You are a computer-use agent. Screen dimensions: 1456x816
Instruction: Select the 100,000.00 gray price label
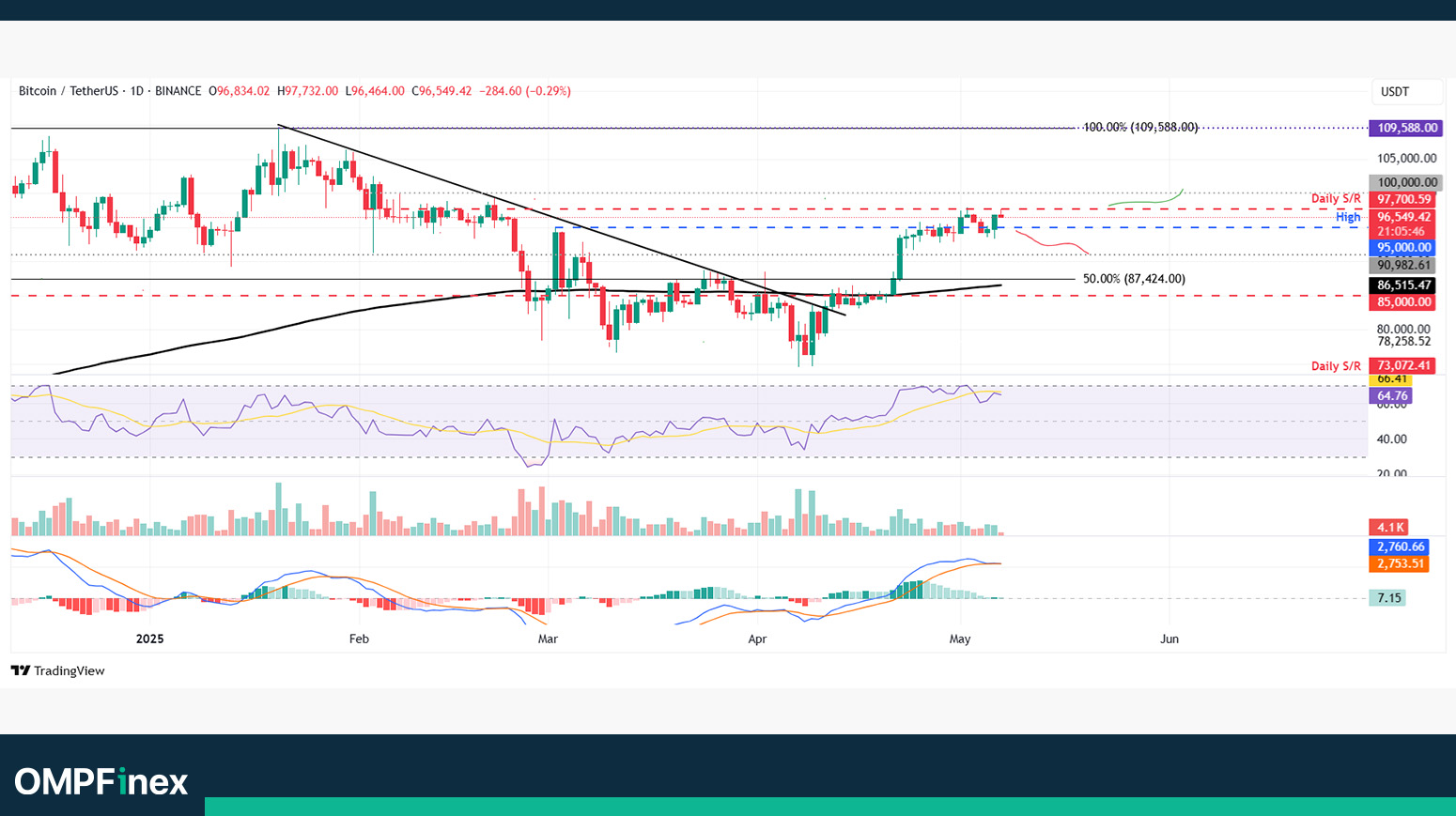[1404, 182]
